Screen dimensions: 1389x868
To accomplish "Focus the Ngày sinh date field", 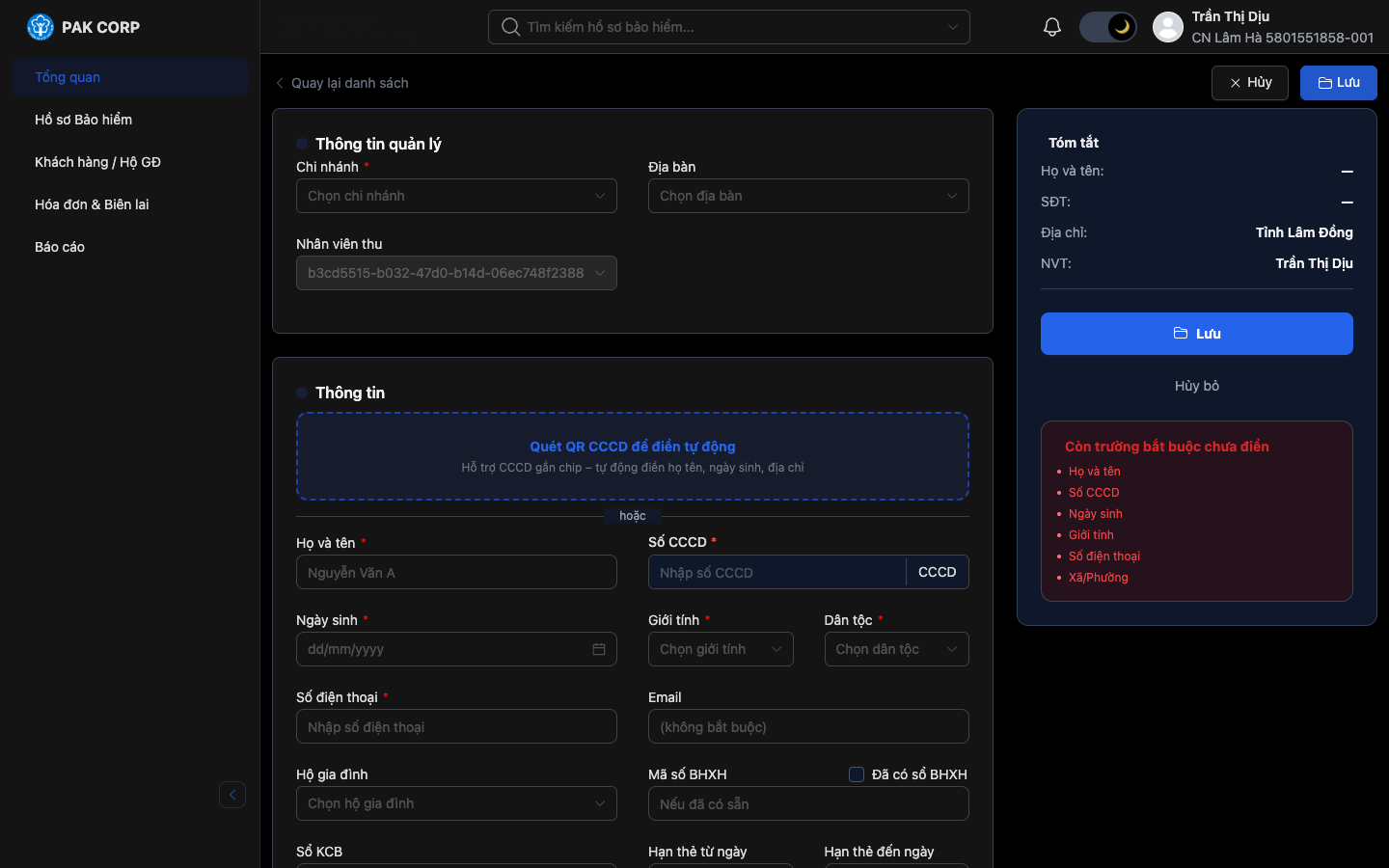I will [456, 649].
